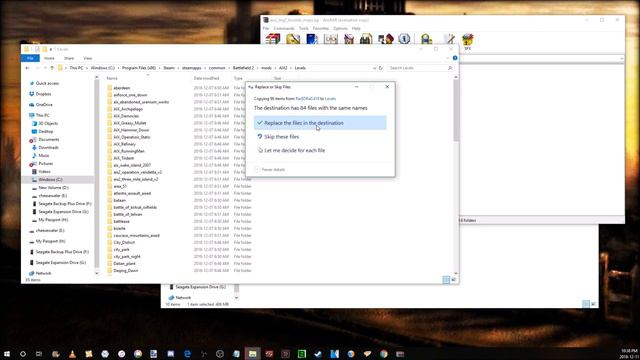
Task: Open the Explorer File tab
Action: tap(30, 58)
